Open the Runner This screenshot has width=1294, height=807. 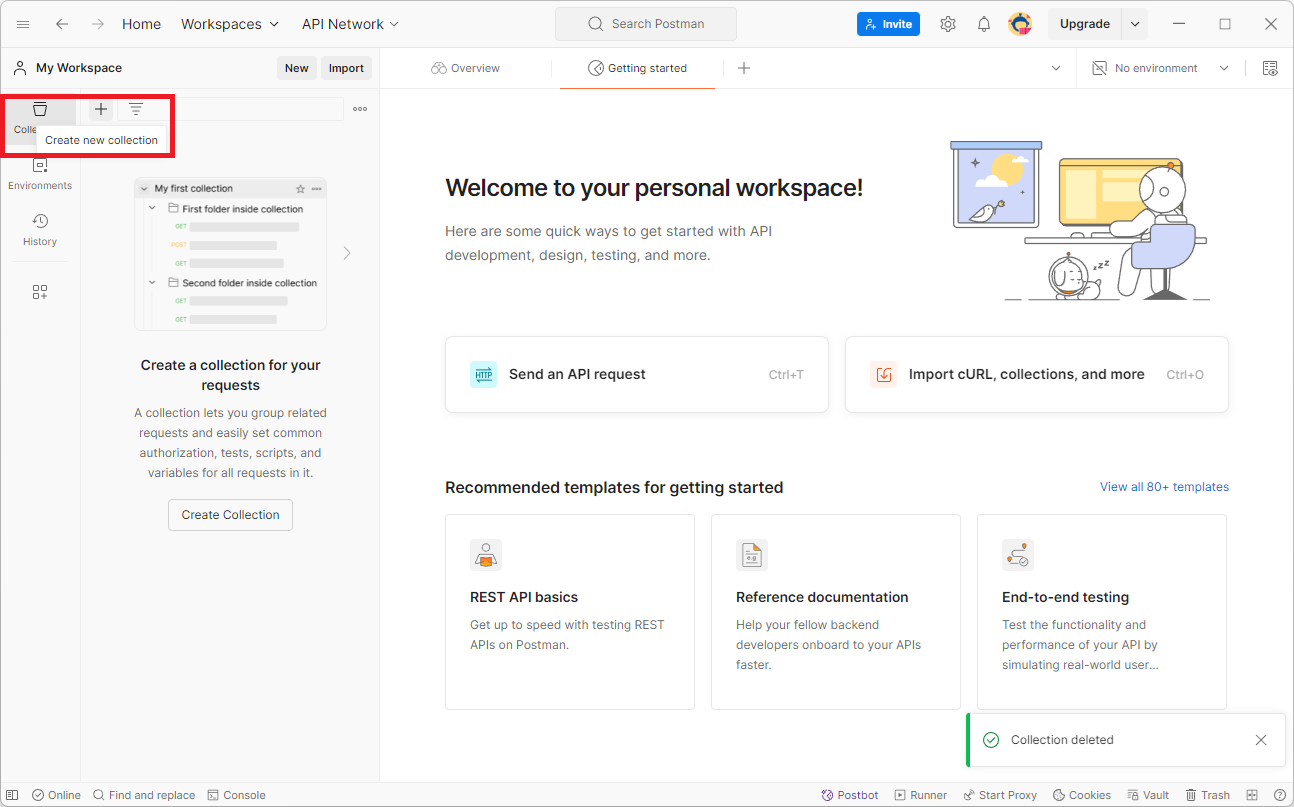[921, 795]
